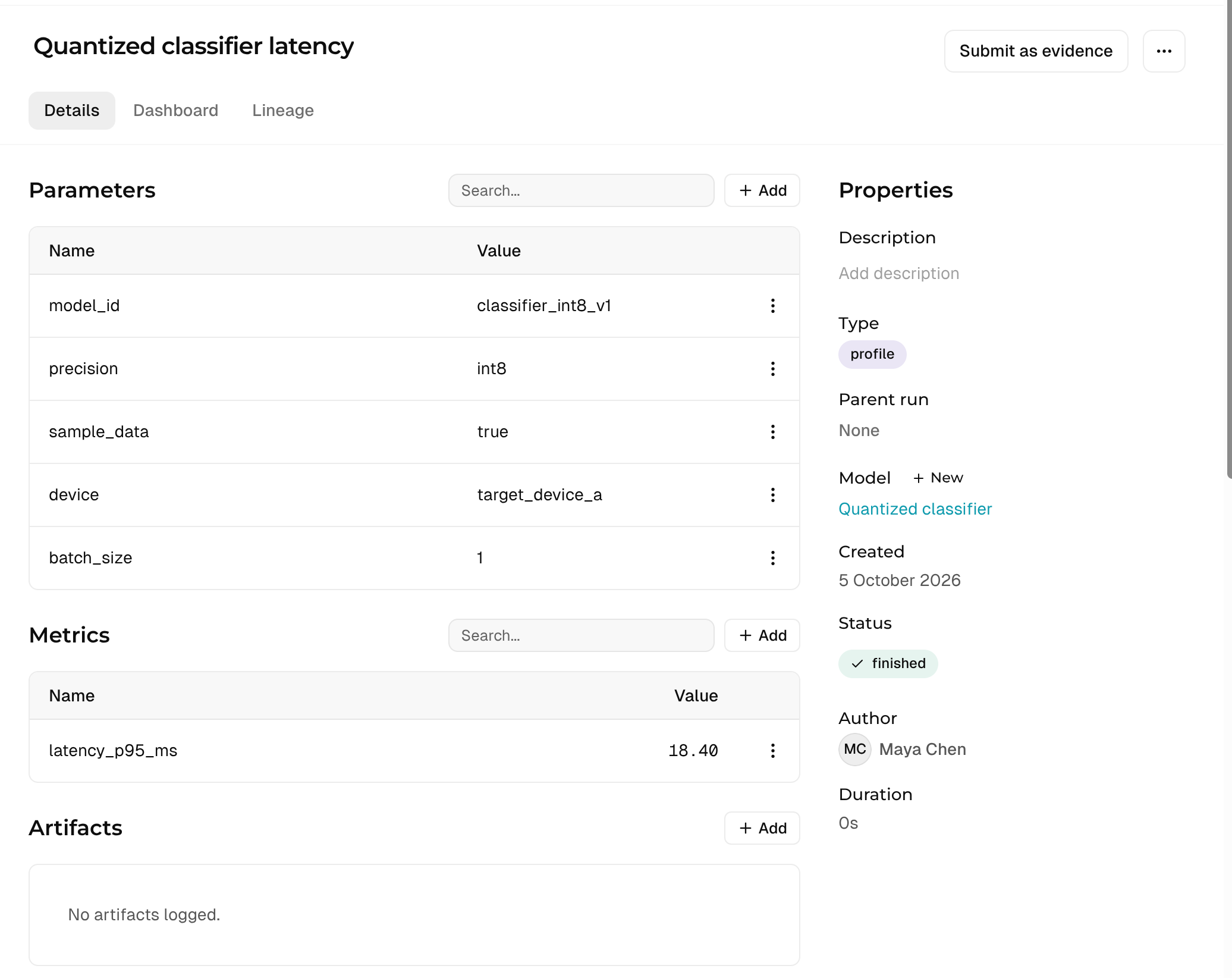Viewport: 1232px width, 978px height.
Task: Switch to the Lineage tab
Action: [x=283, y=111]
